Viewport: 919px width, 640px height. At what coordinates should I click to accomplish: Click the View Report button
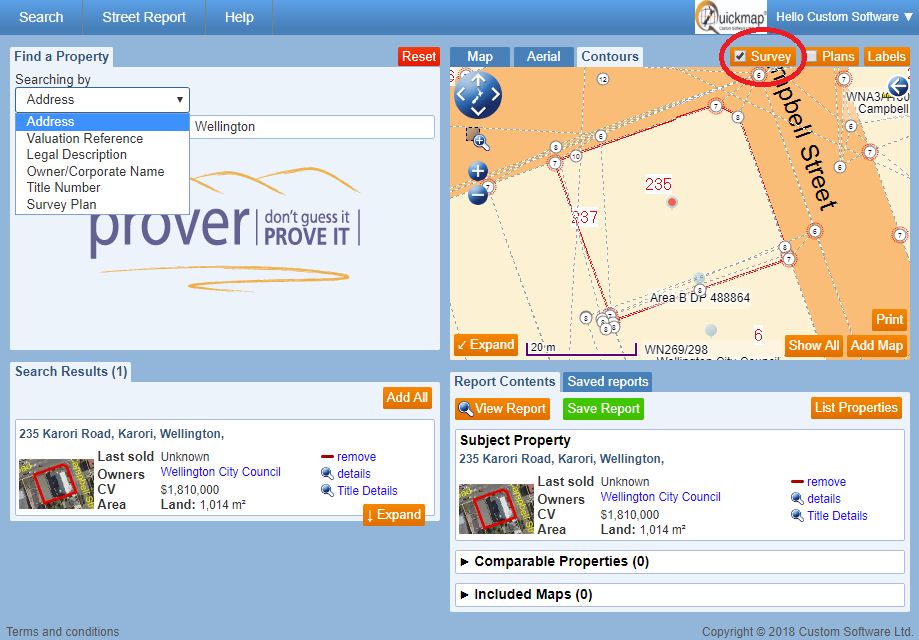click(x=502, y=408)
